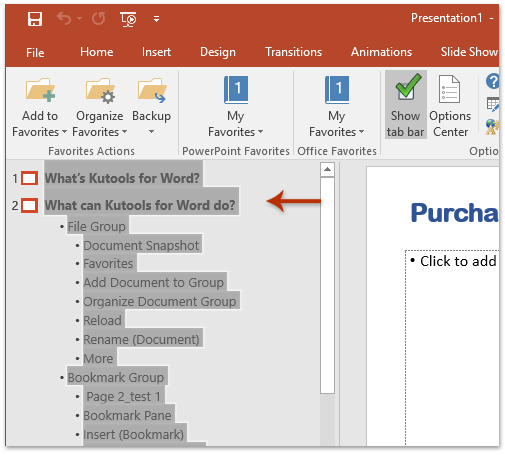Click "Insert (Bookmark)" outline item

click(x=133, y=435)
